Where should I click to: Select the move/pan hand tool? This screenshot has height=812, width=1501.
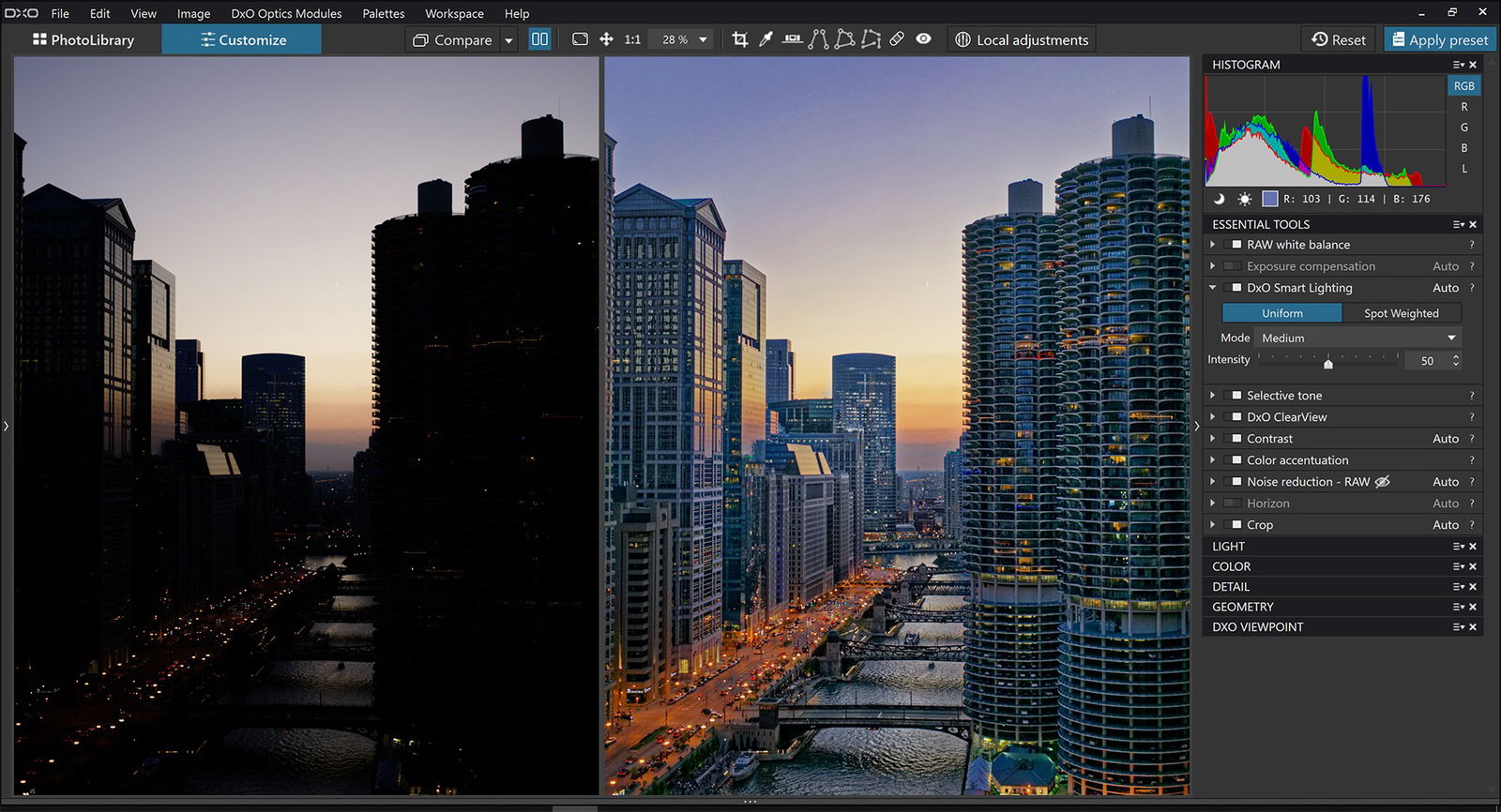coord(606,39)
